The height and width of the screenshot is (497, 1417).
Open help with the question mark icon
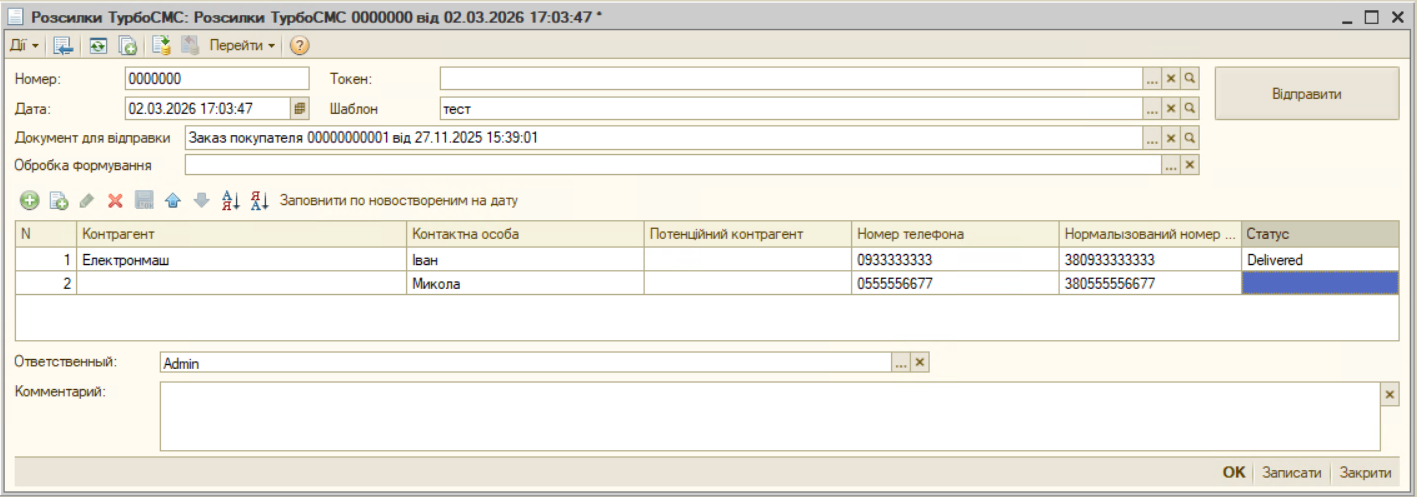[x=299, y=46]
